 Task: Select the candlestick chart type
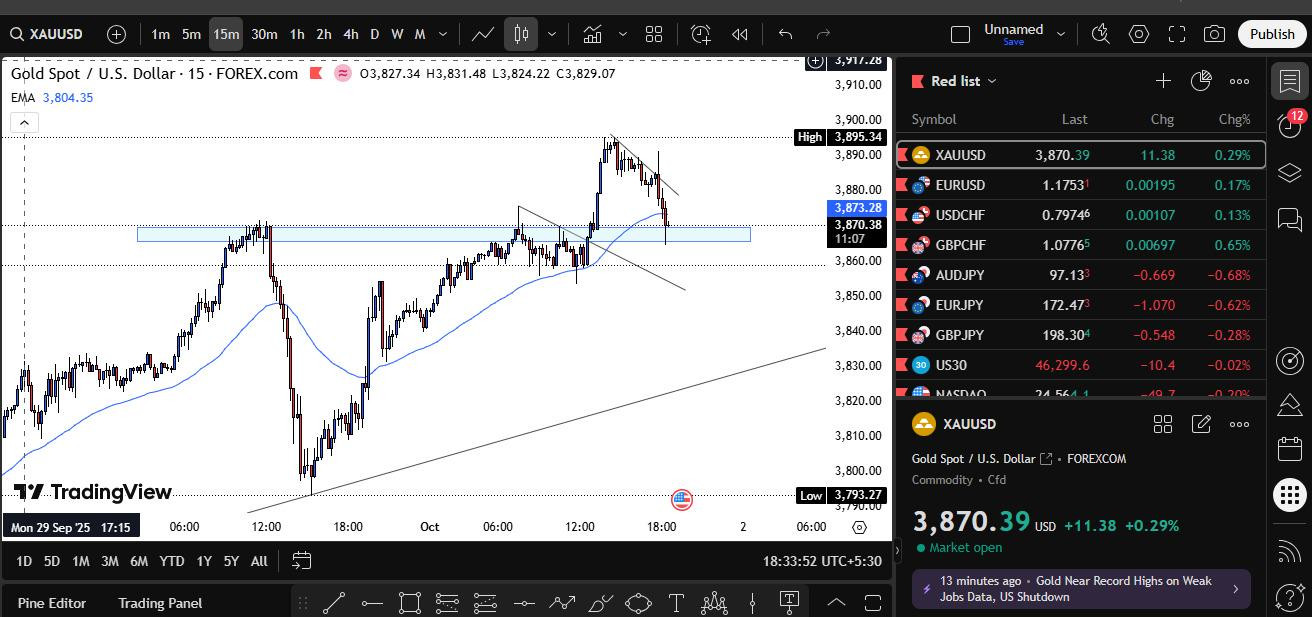[521, 34]
